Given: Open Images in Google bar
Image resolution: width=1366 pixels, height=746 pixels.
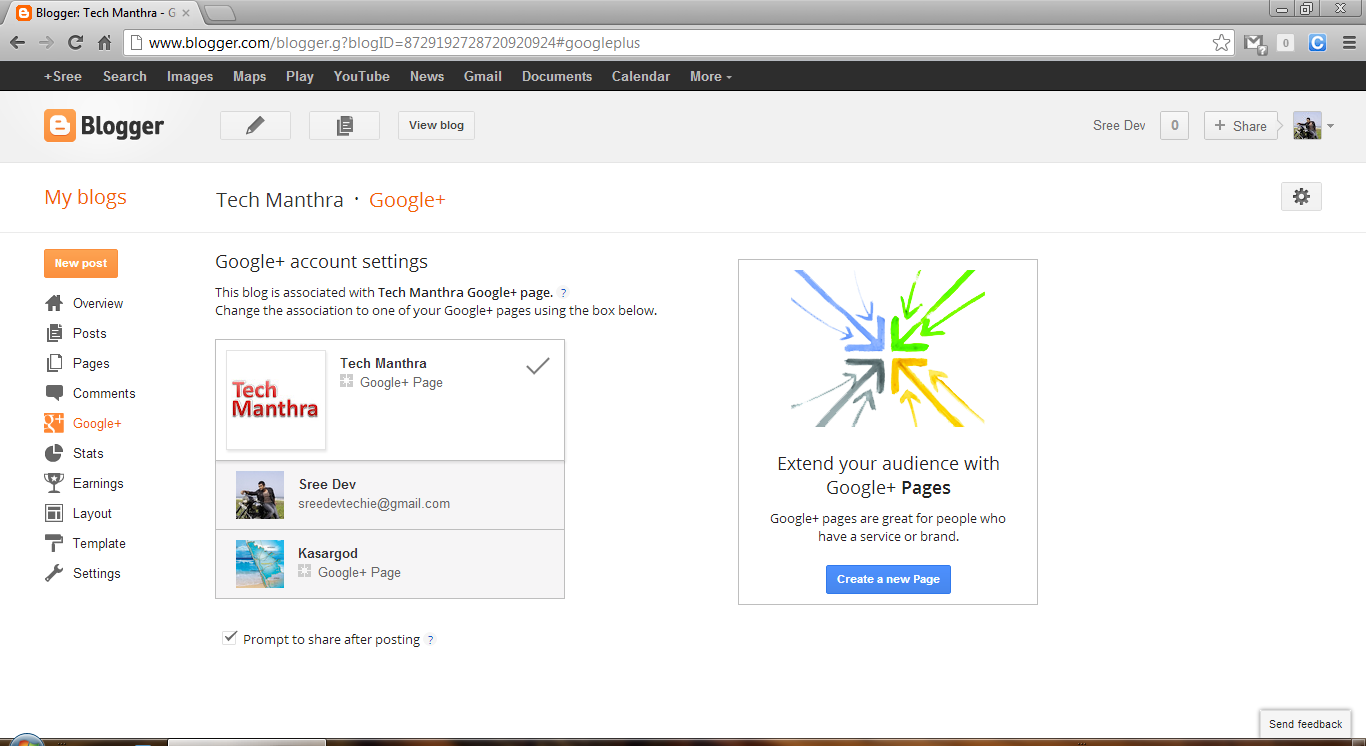Looking at the screenshot, I should pos(190,76).
